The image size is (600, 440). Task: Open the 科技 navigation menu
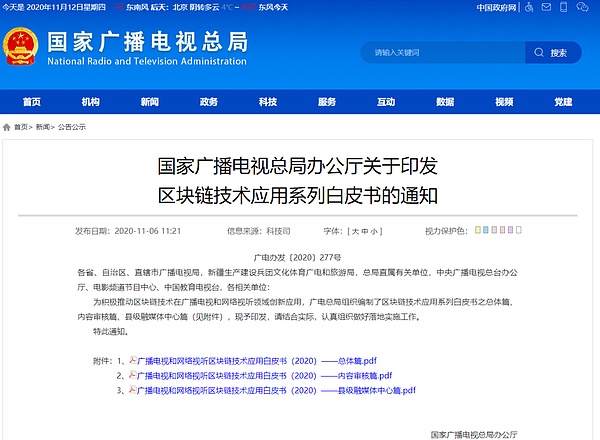268,101
